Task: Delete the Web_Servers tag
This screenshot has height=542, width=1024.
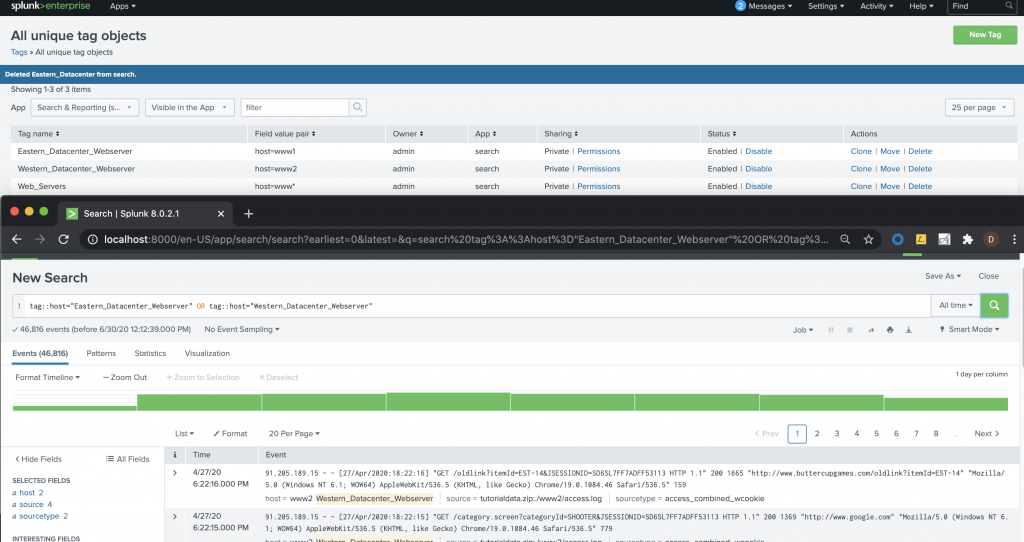Action: (920, 186)
